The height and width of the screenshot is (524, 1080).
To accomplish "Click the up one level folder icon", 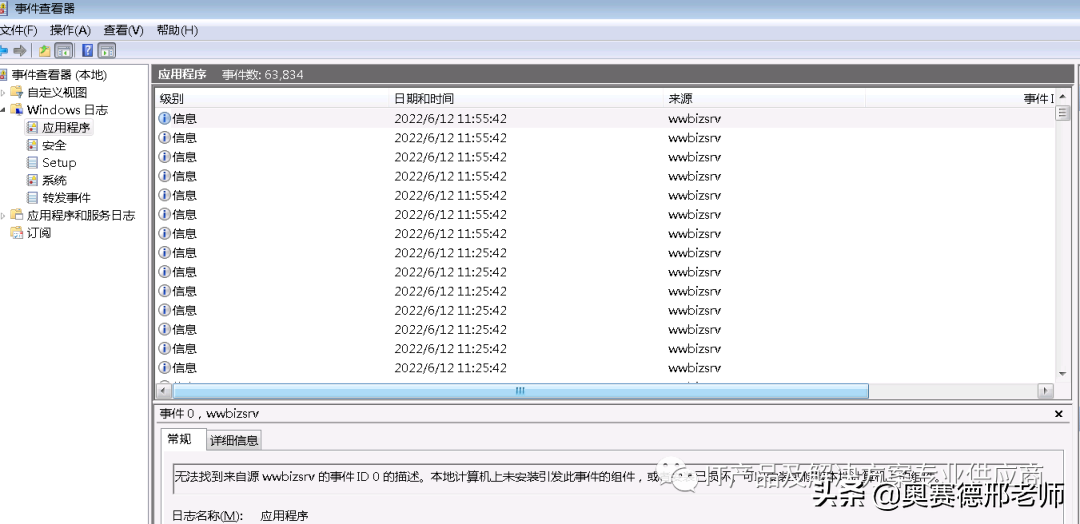I will (x=45, y=50).
